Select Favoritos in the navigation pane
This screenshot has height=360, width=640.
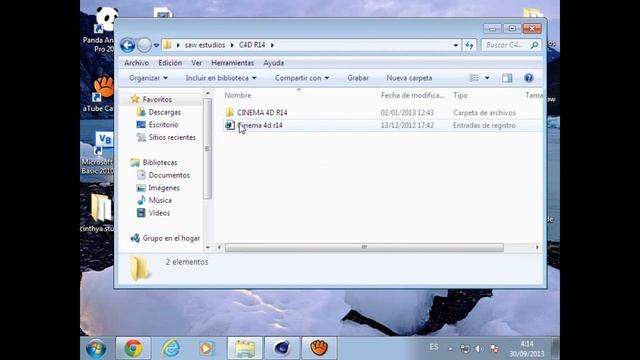tap(157, 99)
